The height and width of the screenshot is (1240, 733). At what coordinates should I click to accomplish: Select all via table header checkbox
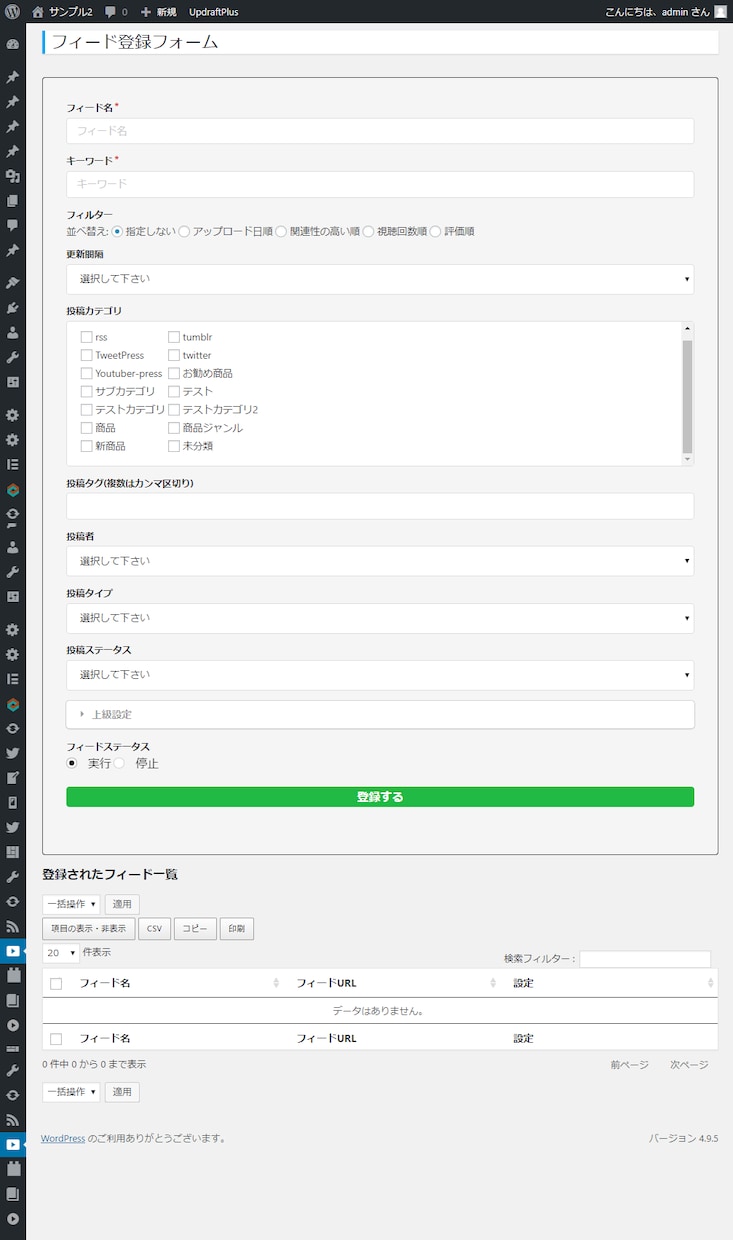pyautogui.click(x=56, y=983)
